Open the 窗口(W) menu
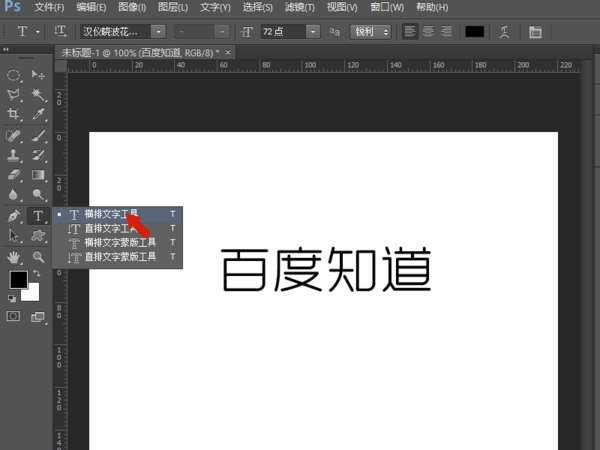 (387, 7)
